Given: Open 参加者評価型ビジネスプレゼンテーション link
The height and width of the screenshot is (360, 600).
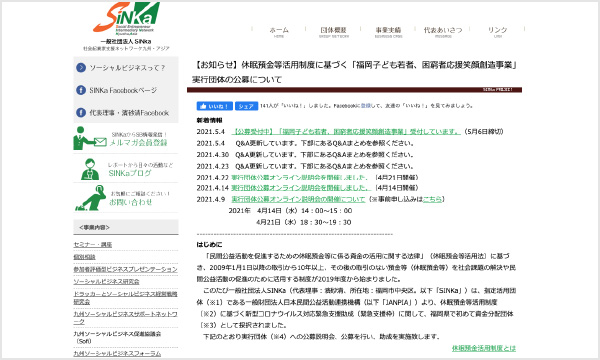Looking at the screenshot, I should 126,269.
